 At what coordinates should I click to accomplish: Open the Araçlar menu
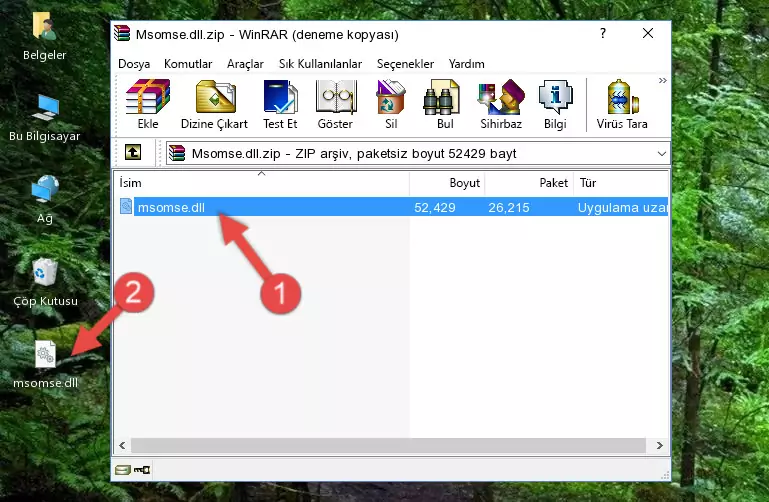click(x=245, y=64)
